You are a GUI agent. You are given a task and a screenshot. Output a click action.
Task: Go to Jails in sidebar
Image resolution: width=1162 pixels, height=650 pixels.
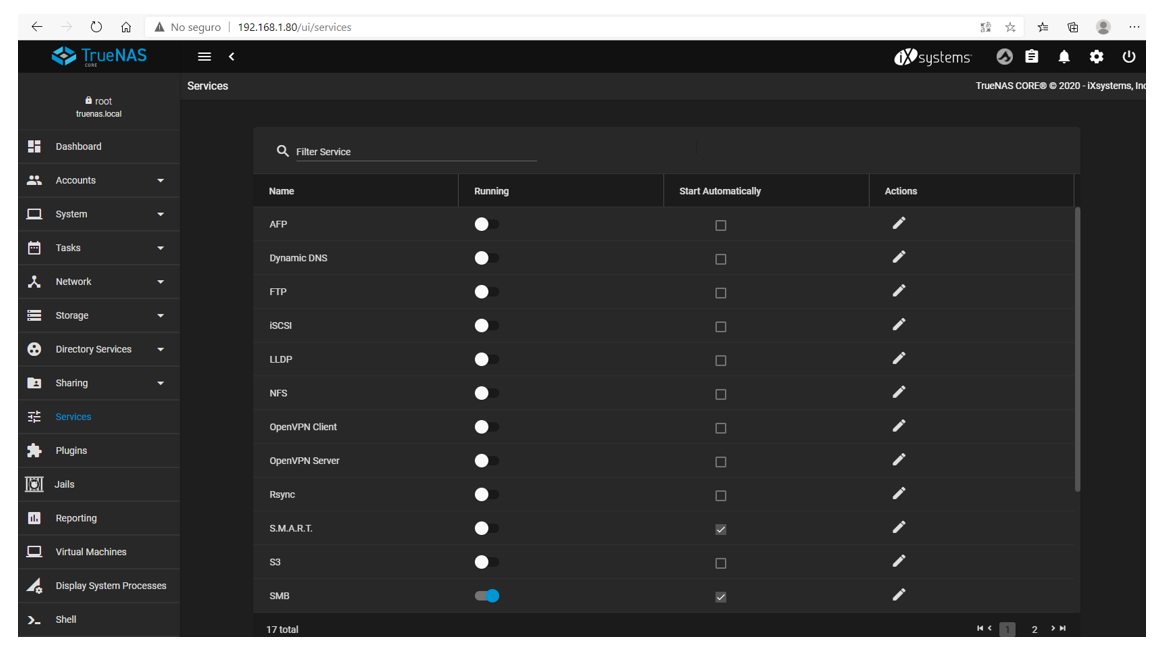(x=99, y=484)
